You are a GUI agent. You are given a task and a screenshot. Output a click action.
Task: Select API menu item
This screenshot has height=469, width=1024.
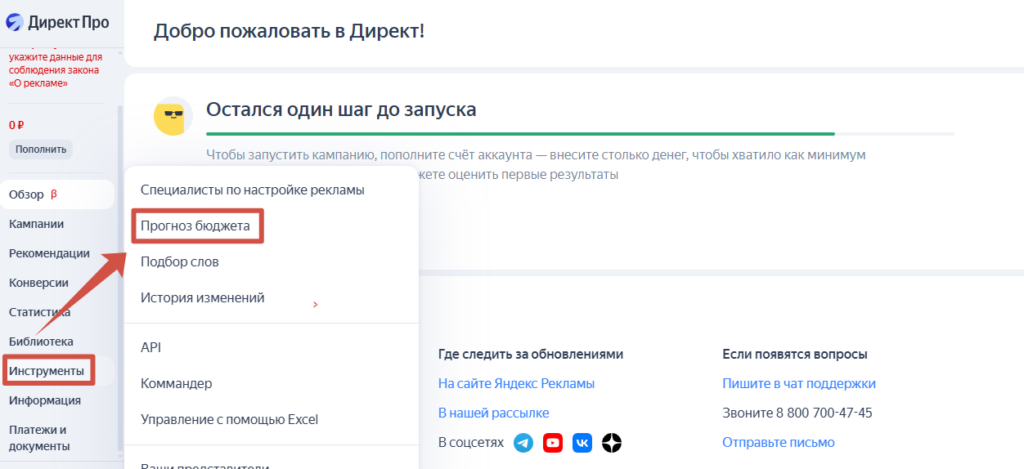[151, 348]
